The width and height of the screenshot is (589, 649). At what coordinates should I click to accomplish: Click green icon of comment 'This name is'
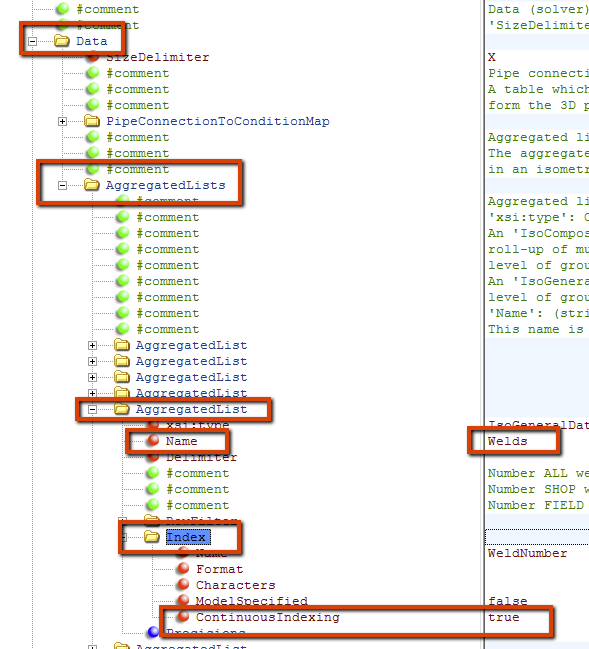pyautogui.click(x=123, y=329)
